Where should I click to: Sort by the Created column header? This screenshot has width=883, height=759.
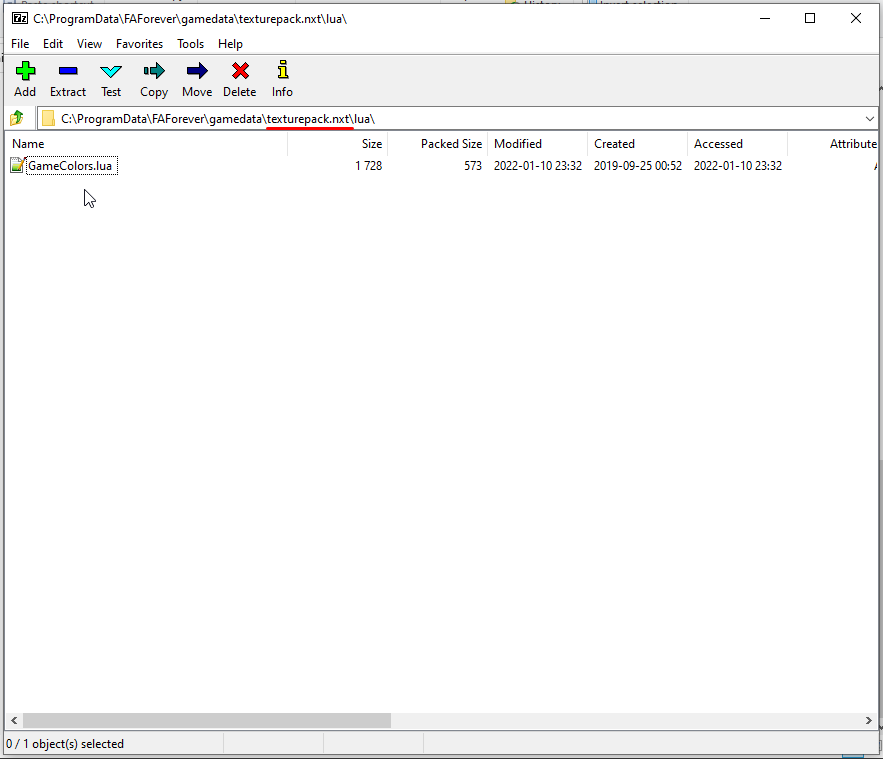[637, 144]
